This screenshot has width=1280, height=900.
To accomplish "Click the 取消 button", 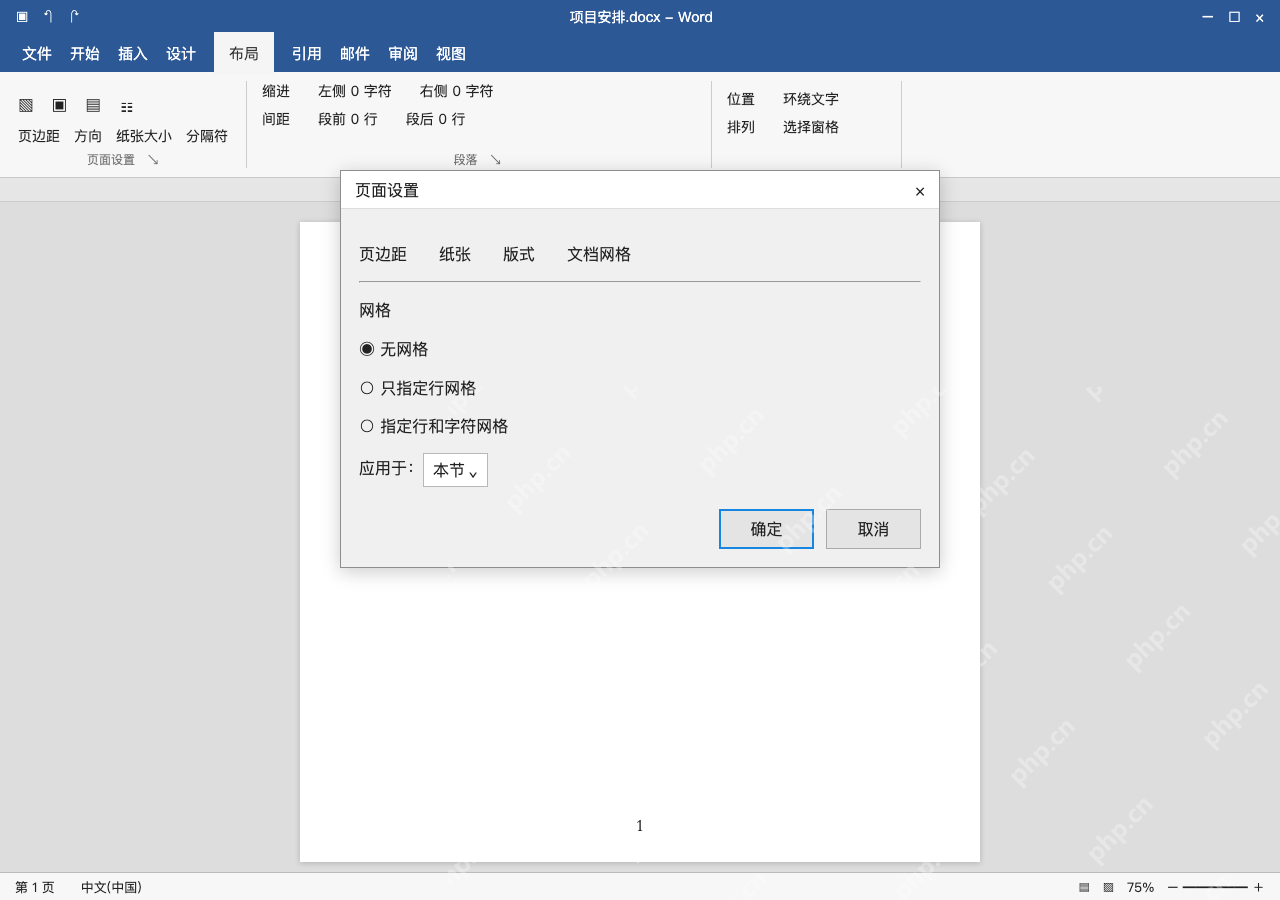I will 873,529.
